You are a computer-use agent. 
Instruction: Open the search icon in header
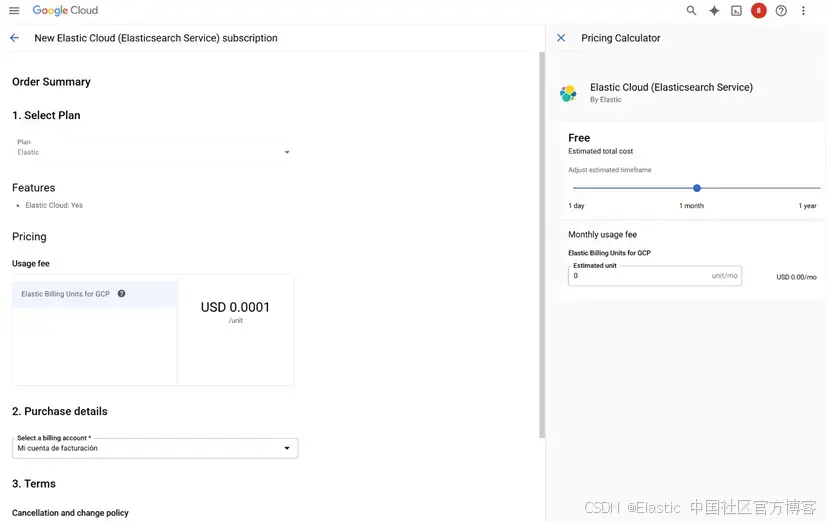[x=691, y=11]
